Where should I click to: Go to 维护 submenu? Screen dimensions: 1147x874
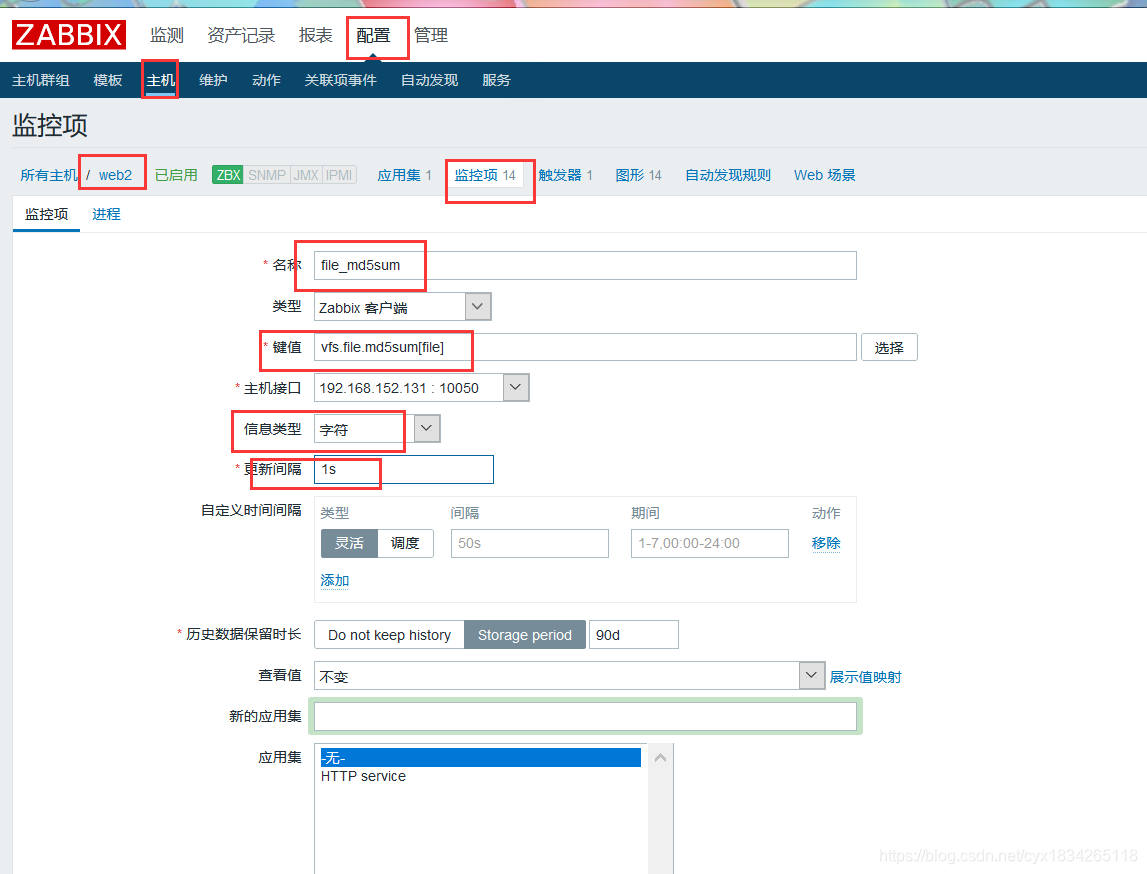213,80
